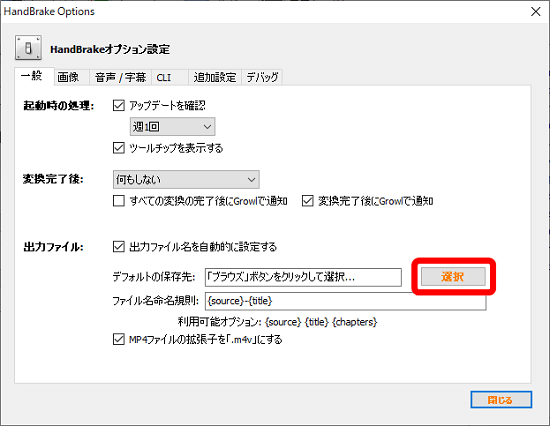Click the HandBrake options switch icon
This screenshot has width=550, height=426.
28,47
